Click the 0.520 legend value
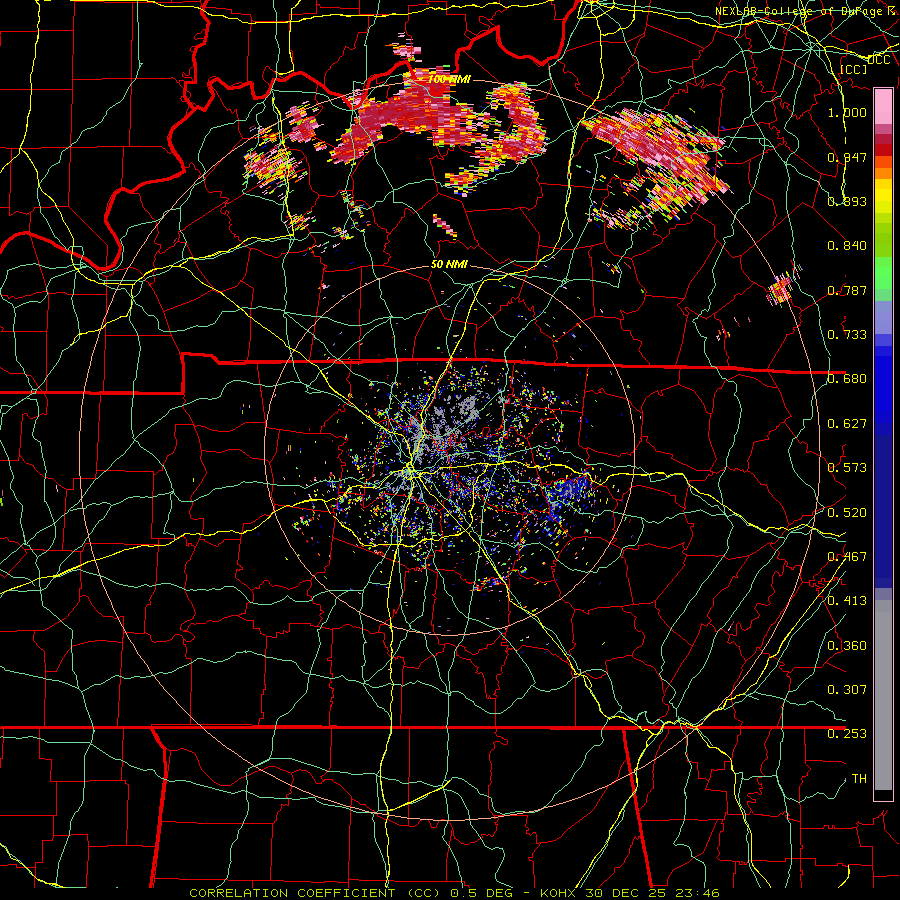Screen dimensions: 900x900 coord(847,513)
